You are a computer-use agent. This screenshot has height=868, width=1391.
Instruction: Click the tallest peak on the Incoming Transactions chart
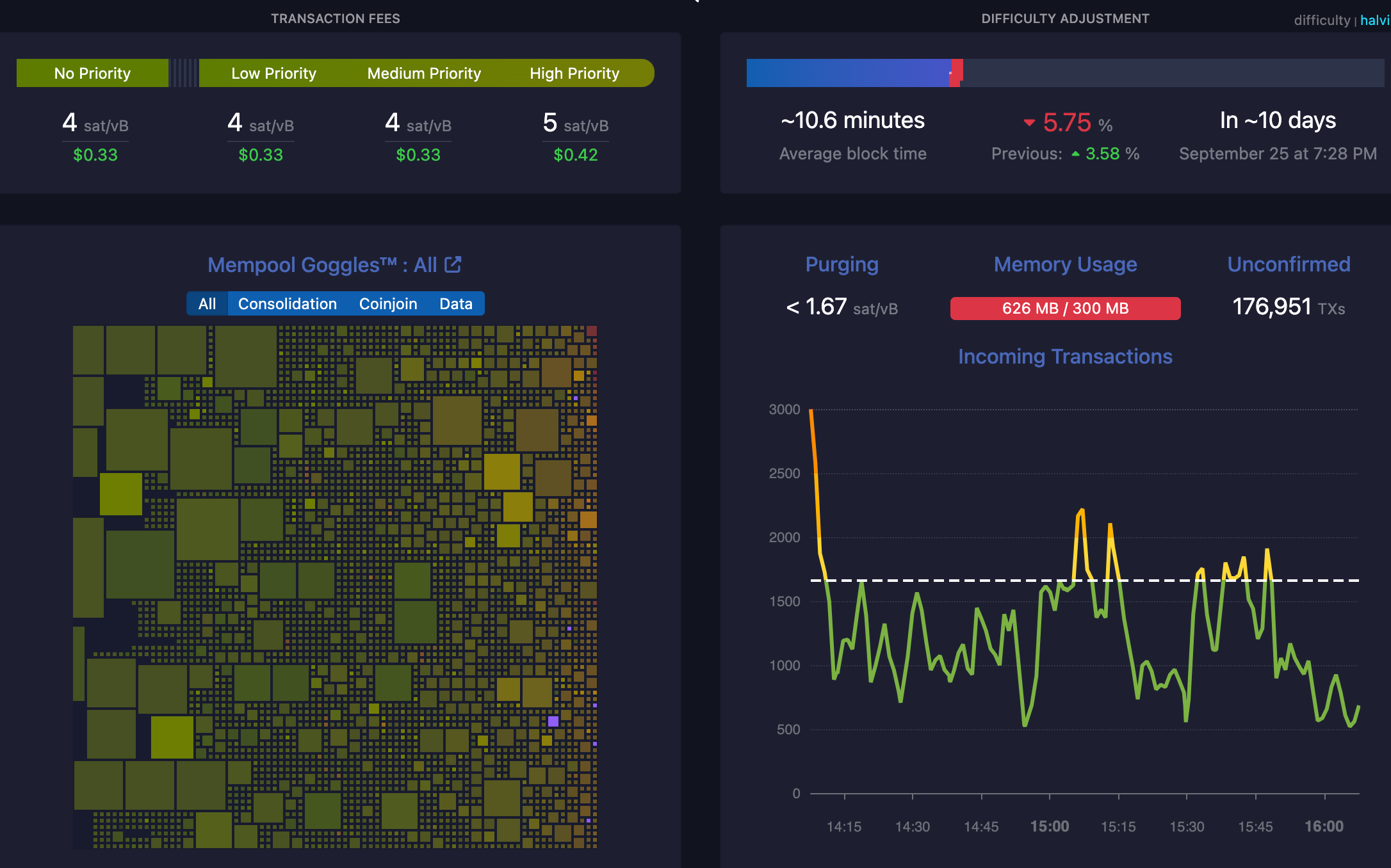(x=1084, y=508)
